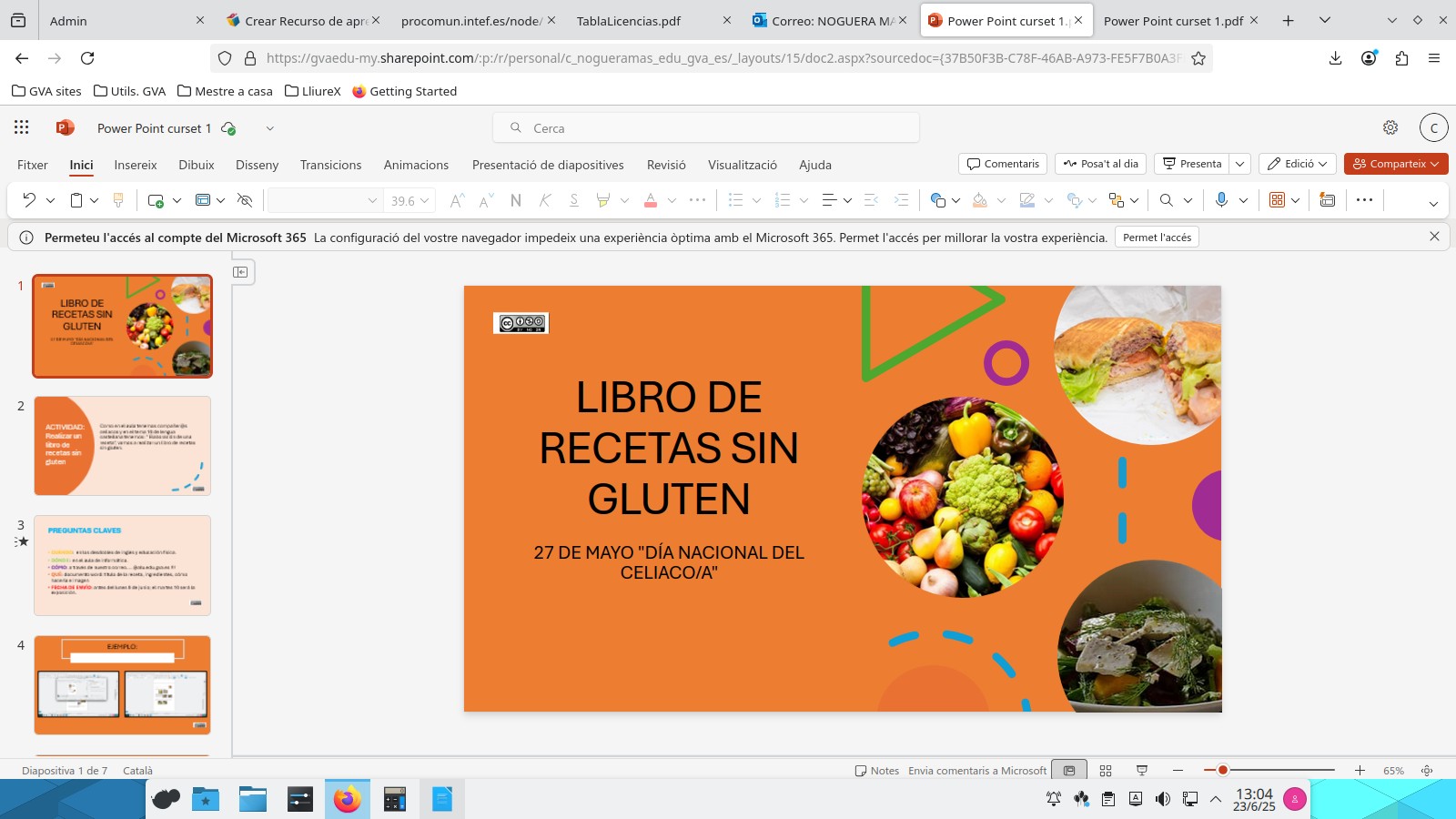Image resolution: width=1456 pixels, height=819 pixels.
Task: Click the Format Painter brush icon
Action: point(117,200)
